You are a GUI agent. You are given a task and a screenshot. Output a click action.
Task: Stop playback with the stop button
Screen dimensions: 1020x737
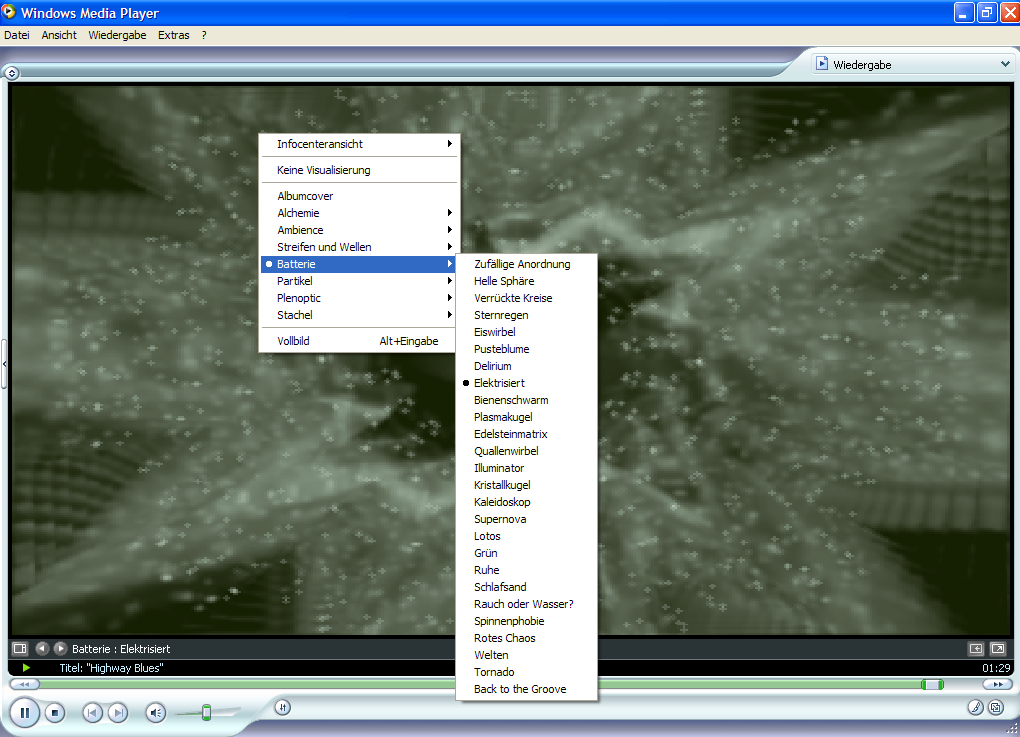(x=55, y=713)
